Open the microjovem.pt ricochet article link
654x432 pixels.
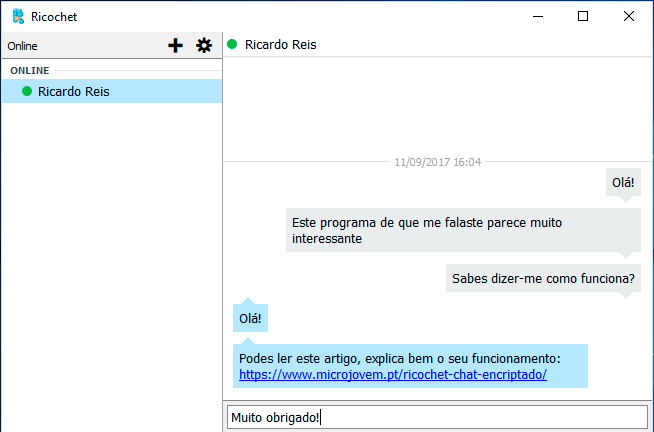tap(392, 374)
